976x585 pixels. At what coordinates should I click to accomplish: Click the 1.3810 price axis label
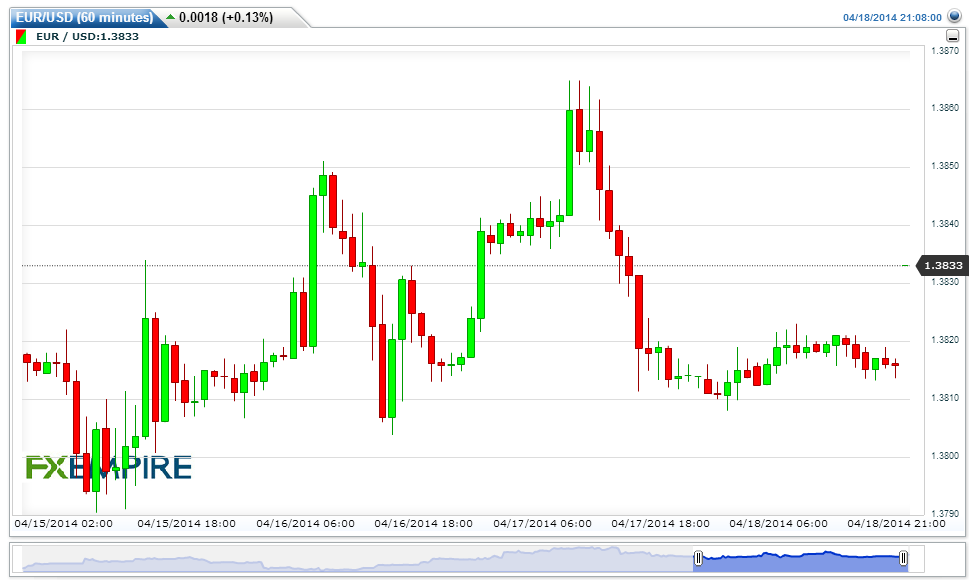(945, 397)
